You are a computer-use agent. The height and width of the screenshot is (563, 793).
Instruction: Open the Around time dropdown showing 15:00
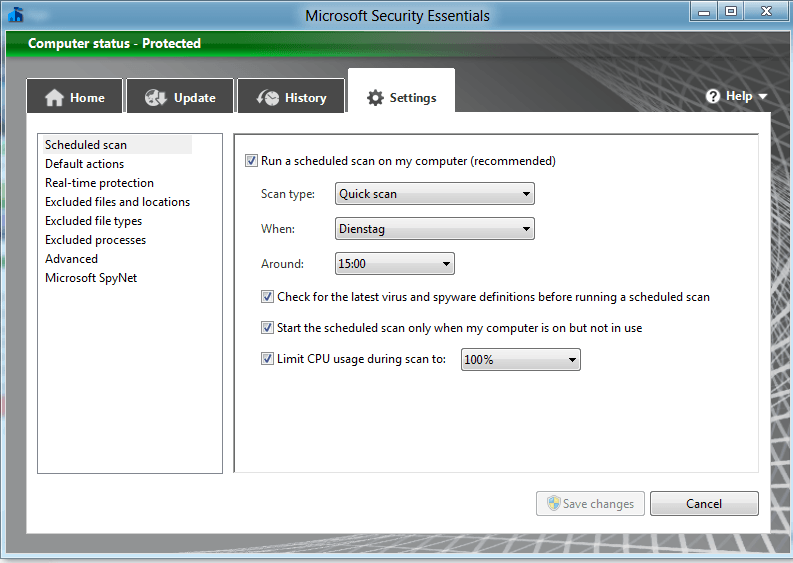click(x=394, y=264)
